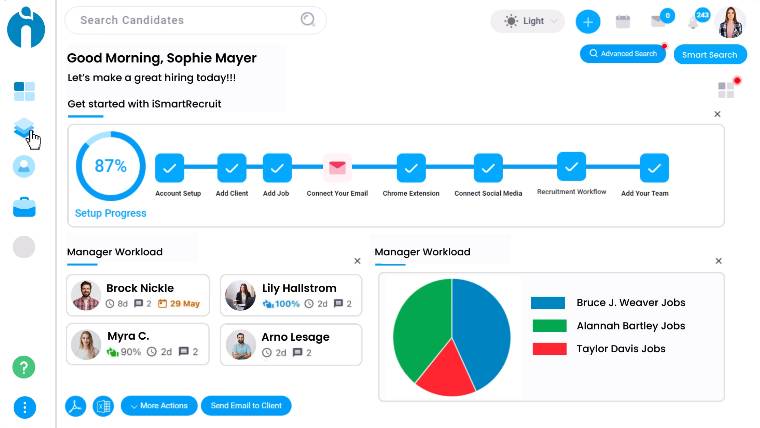Image resolution: width=760 pixels, height=428 pixels.
Task: Click the Smart Search button
Action: 709,55
